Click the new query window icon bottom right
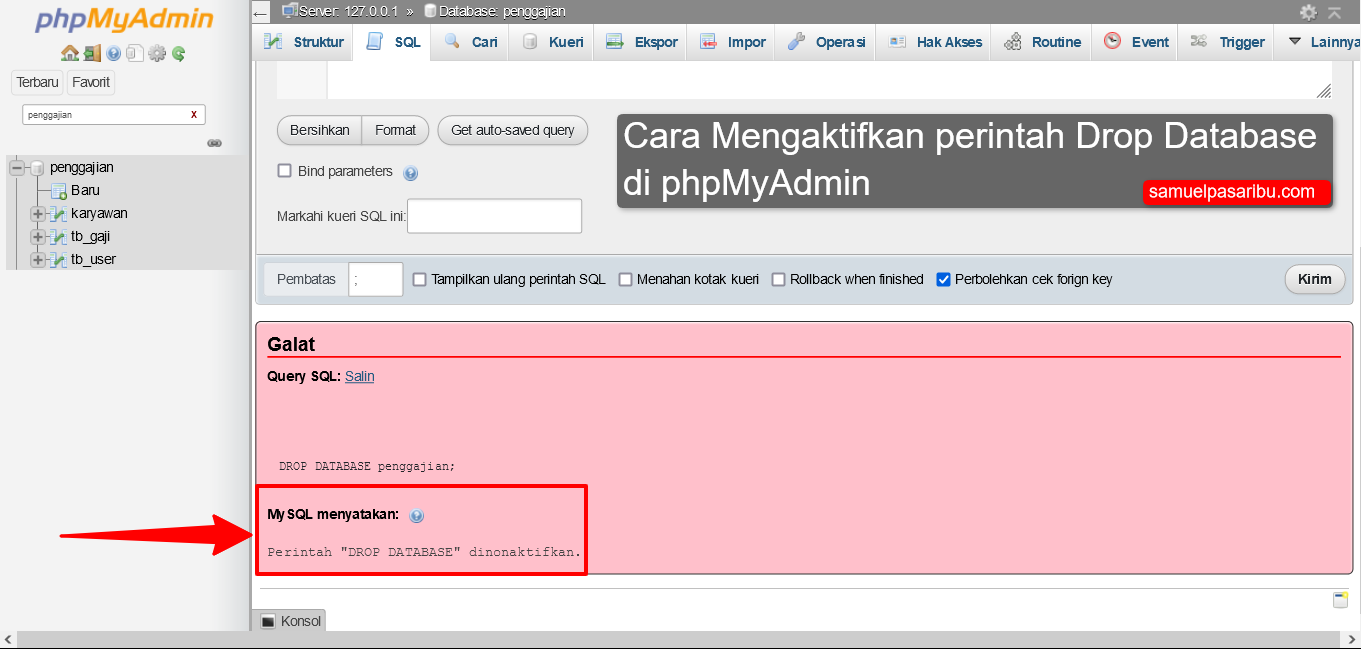 (1340, 599)
